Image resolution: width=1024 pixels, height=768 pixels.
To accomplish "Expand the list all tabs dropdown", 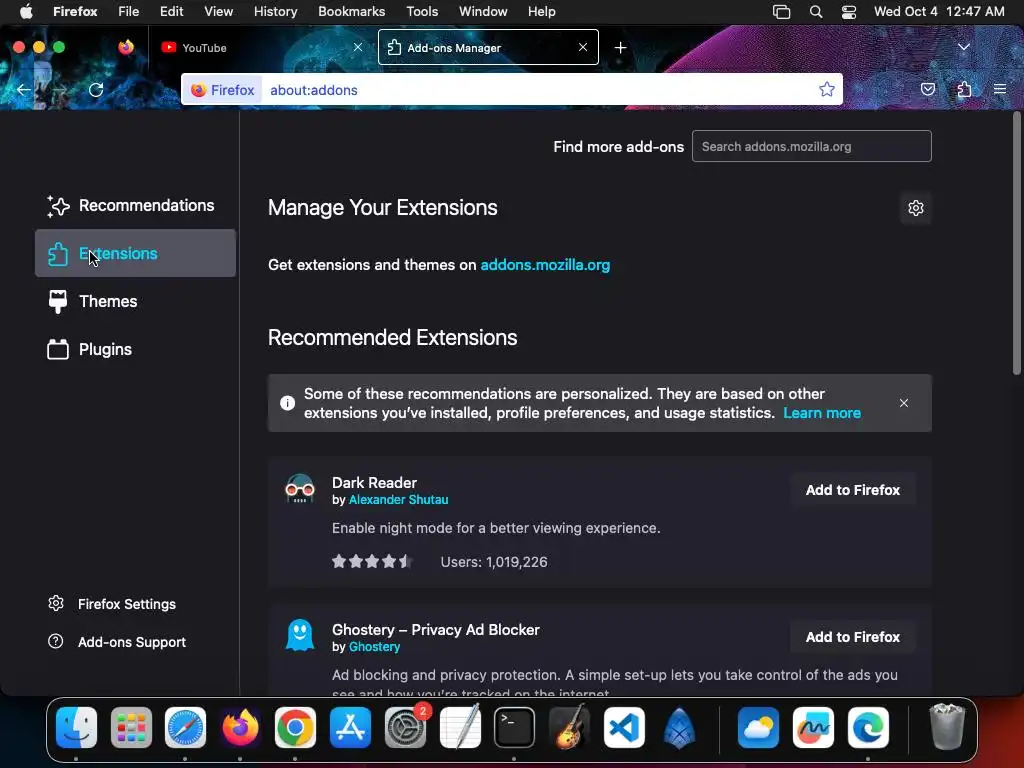I will (964, 47).
